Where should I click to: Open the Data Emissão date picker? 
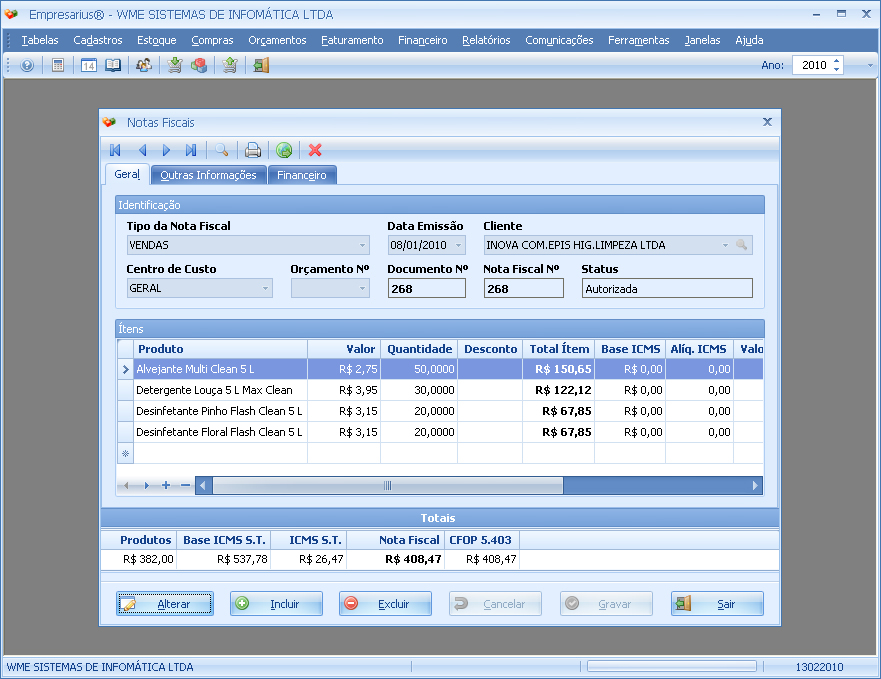click(459, 245)
